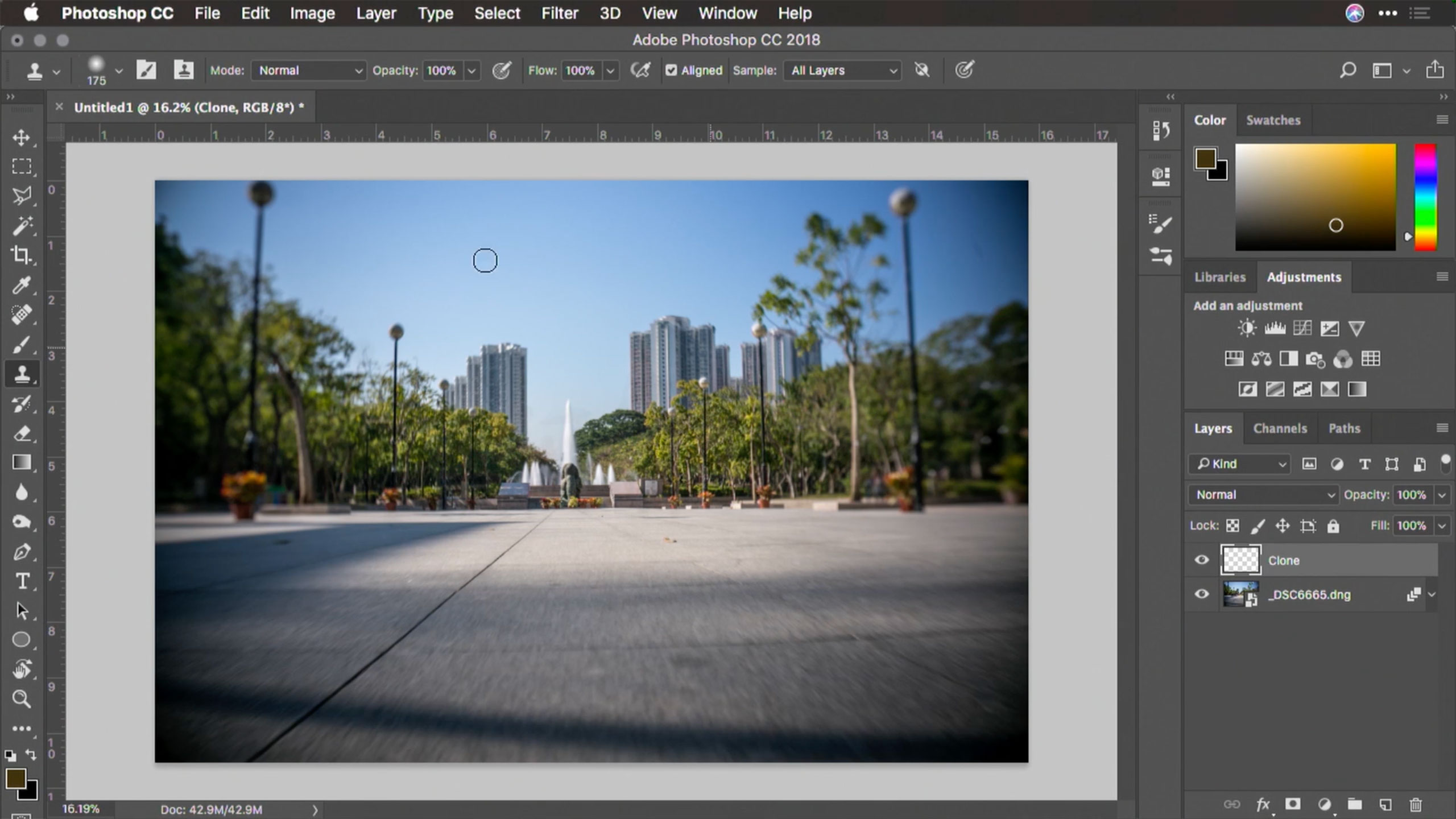The width and height of the screenshot is (1456, 819).
Task: Switch to the Channels tab
Action: click(x=1280, y=428)
